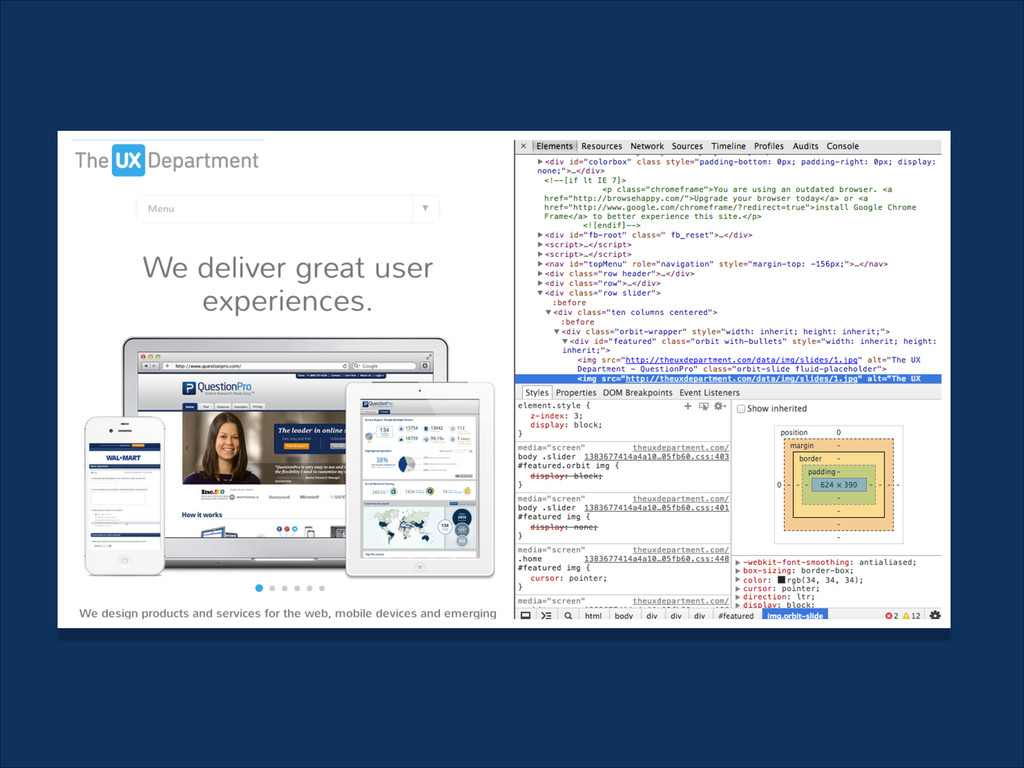Select the Properties sidebar tab

(x=576, y=392)
